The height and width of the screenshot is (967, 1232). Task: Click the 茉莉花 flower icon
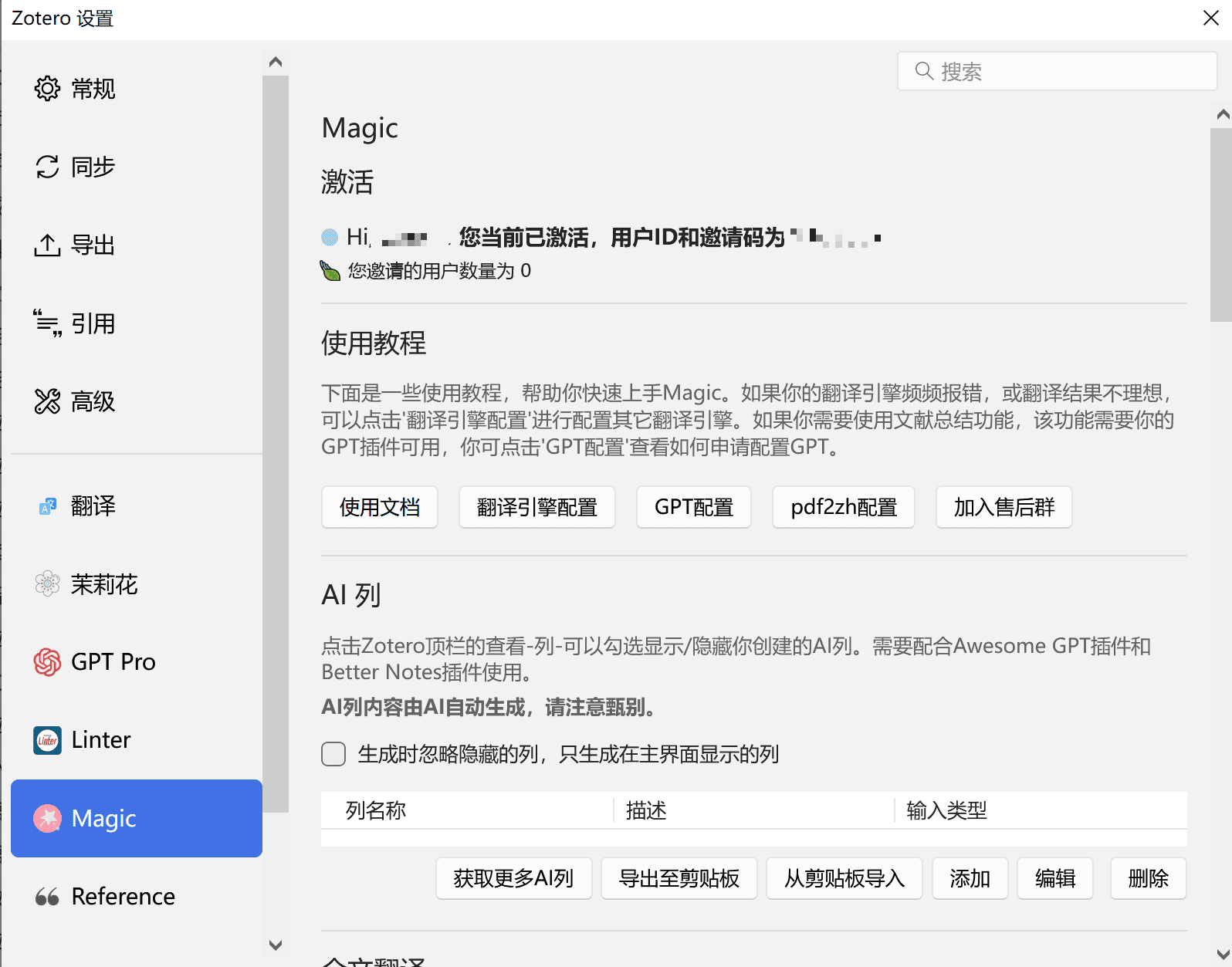[x=47, y=584]
